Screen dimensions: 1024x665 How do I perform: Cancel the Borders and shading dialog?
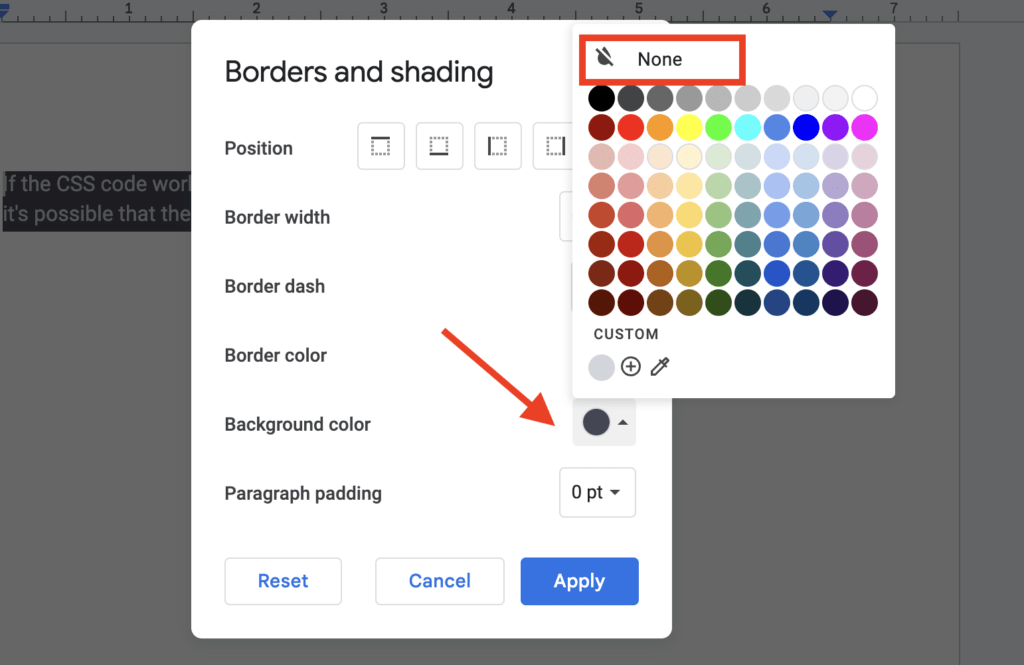[439, 581]
